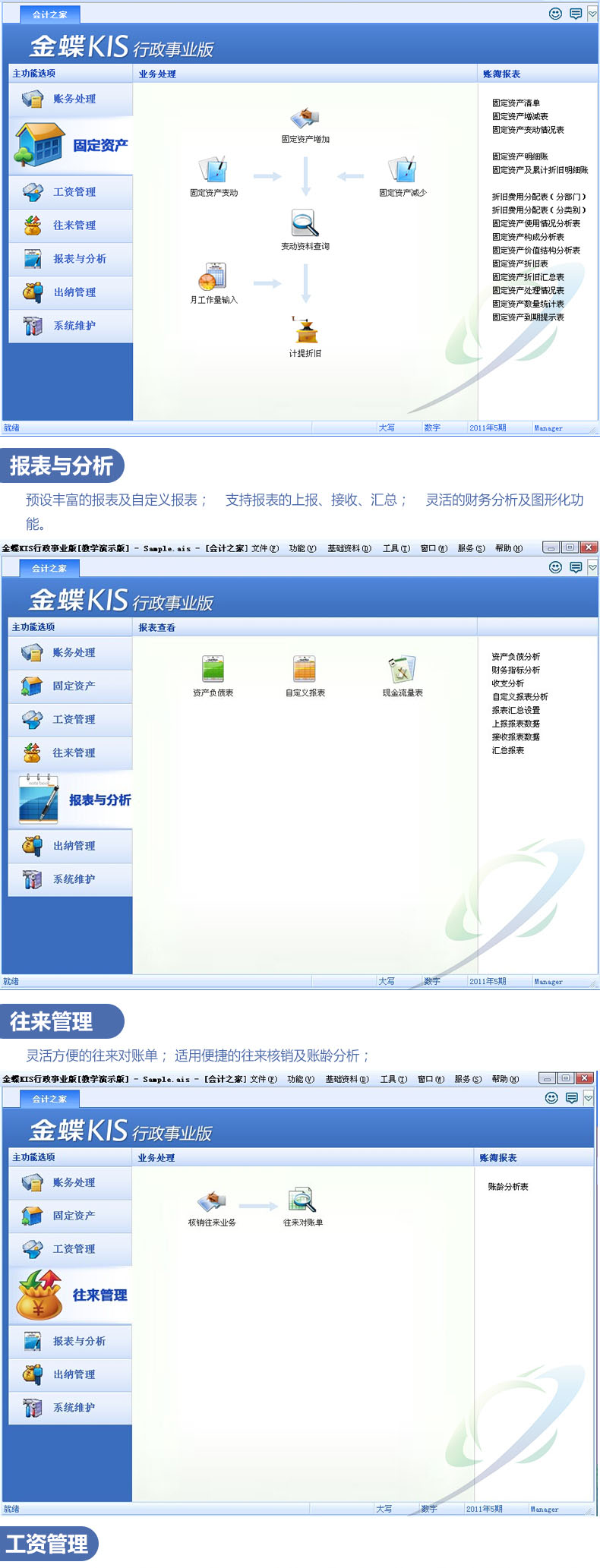Open 固定资产 in the 报表查看 window sidebar
The width and height of the screenshot is (600, 1568).
click(71, 686)
